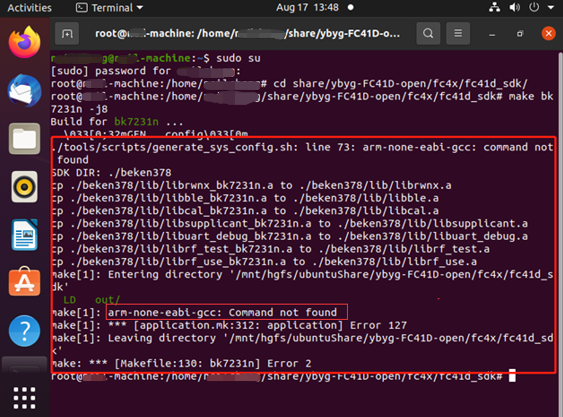Click the 'Entering directory' make line
The width and height of the screenshot is (563, 417).
[x=302, y=281]
